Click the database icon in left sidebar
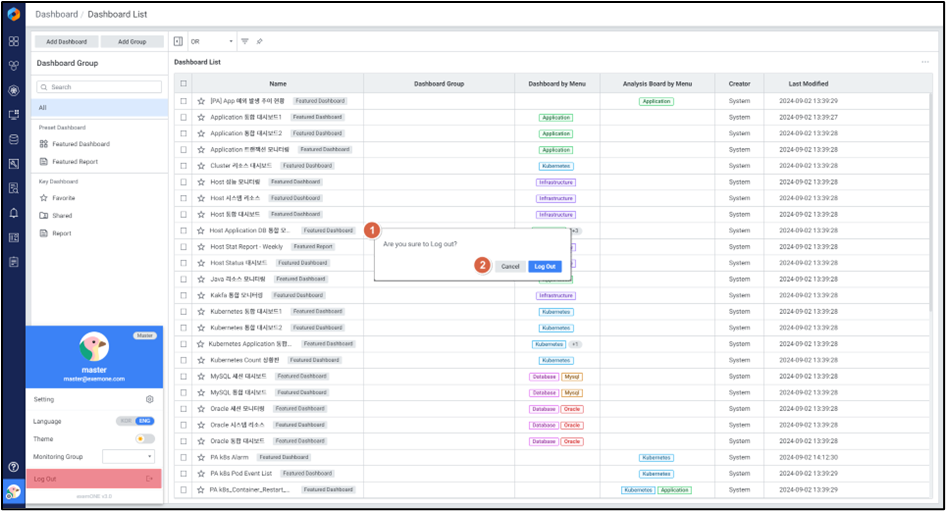The height and width of the screenshot is (511, 946). [14, 139]
